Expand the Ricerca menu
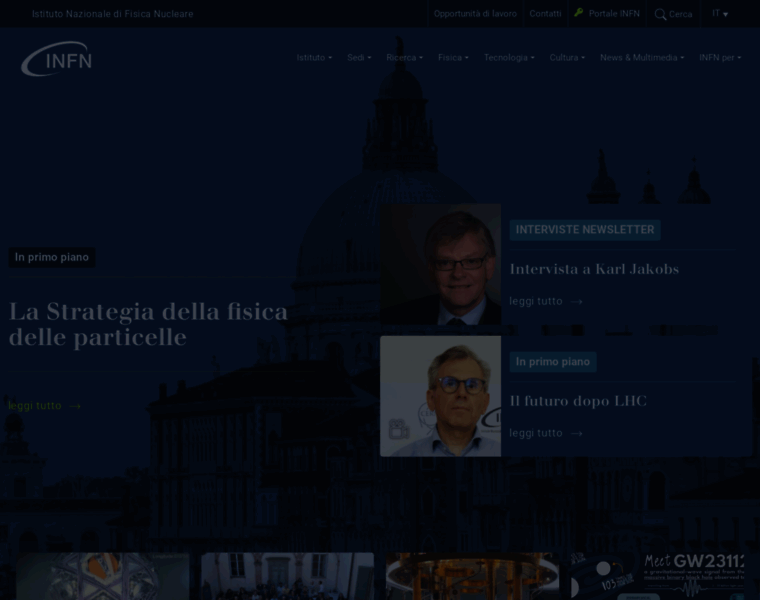 tap(404, 58)
